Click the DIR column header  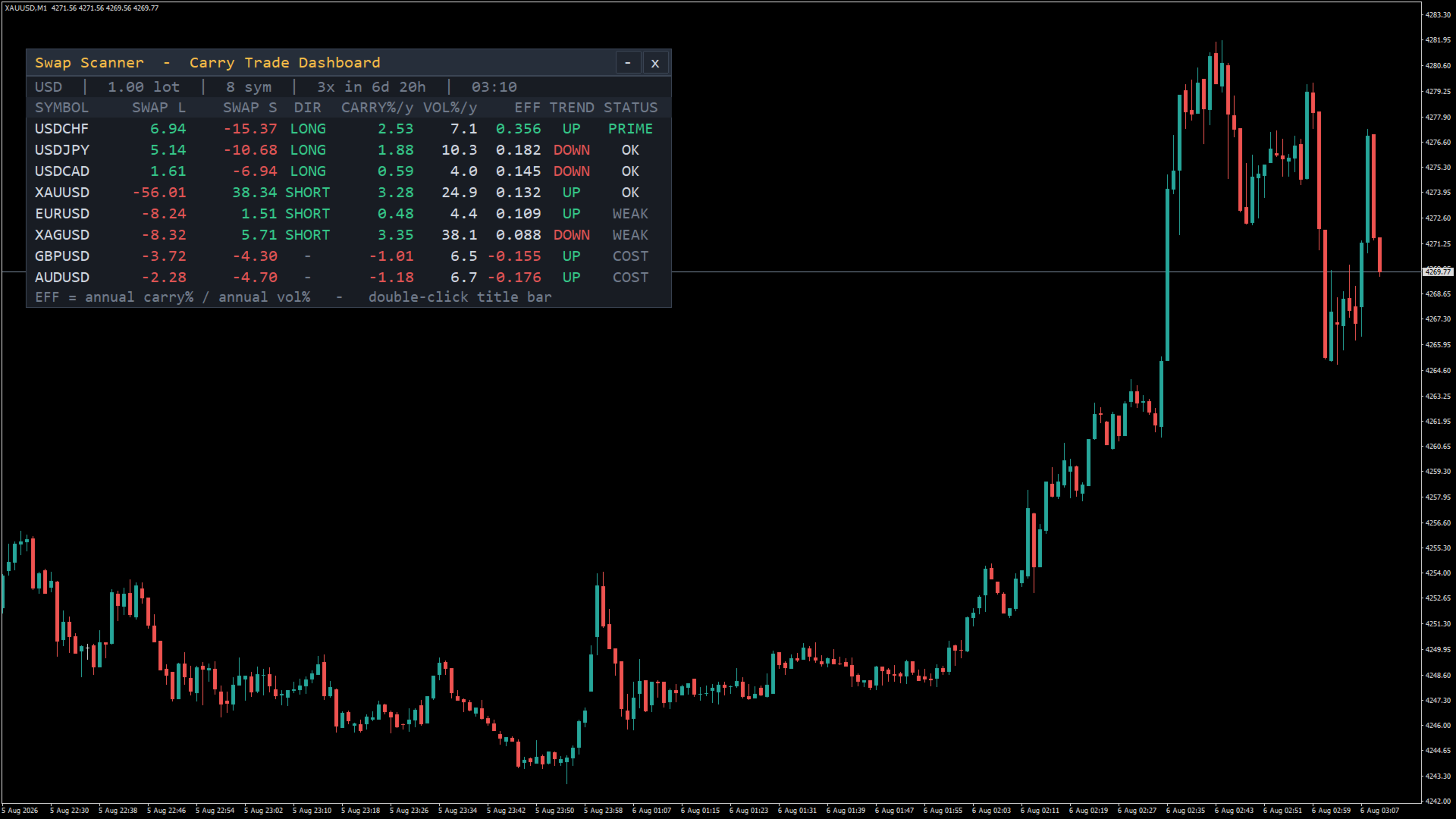pos(308,108)
